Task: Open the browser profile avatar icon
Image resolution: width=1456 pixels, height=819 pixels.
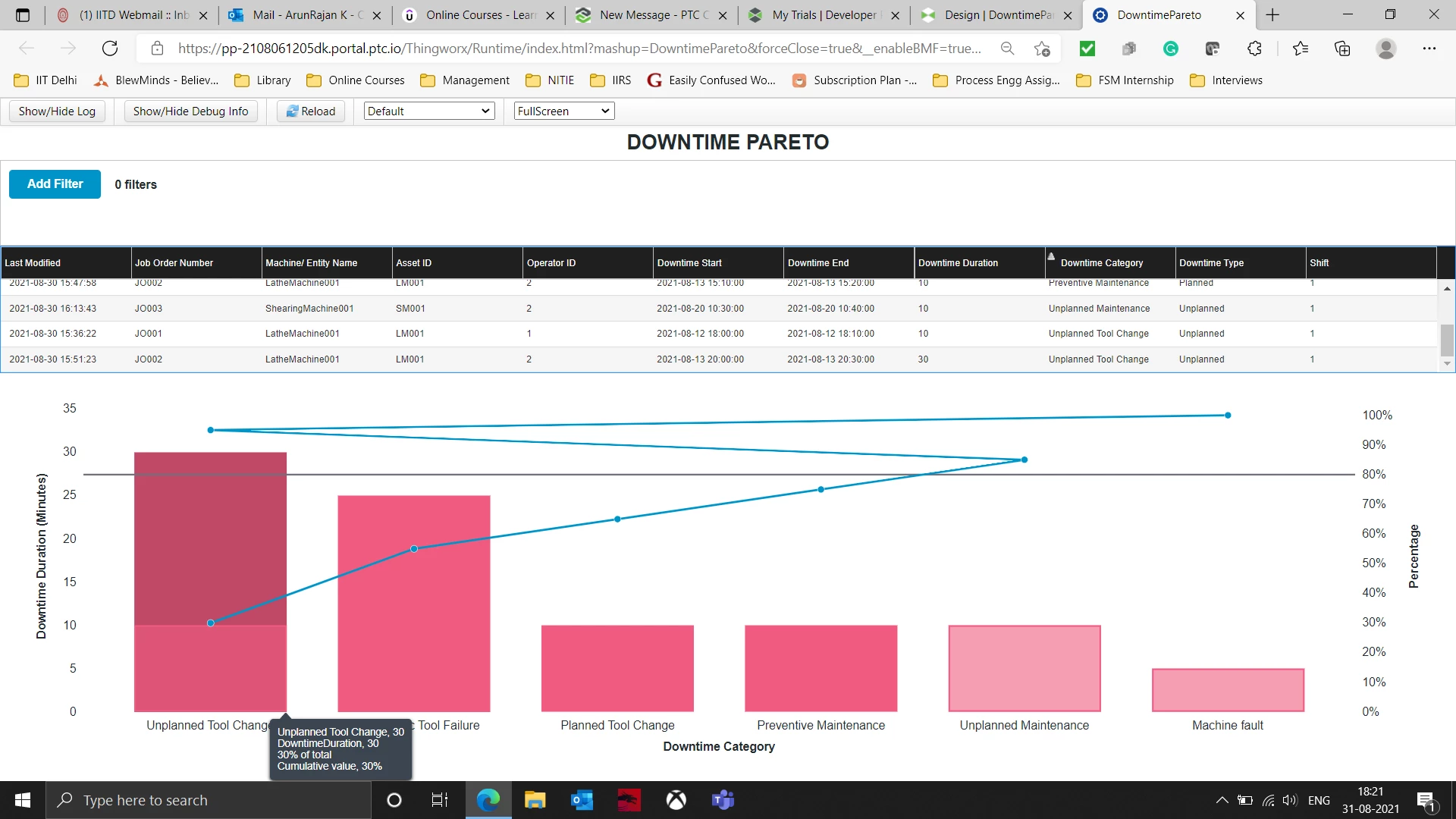Action: 1385,49
